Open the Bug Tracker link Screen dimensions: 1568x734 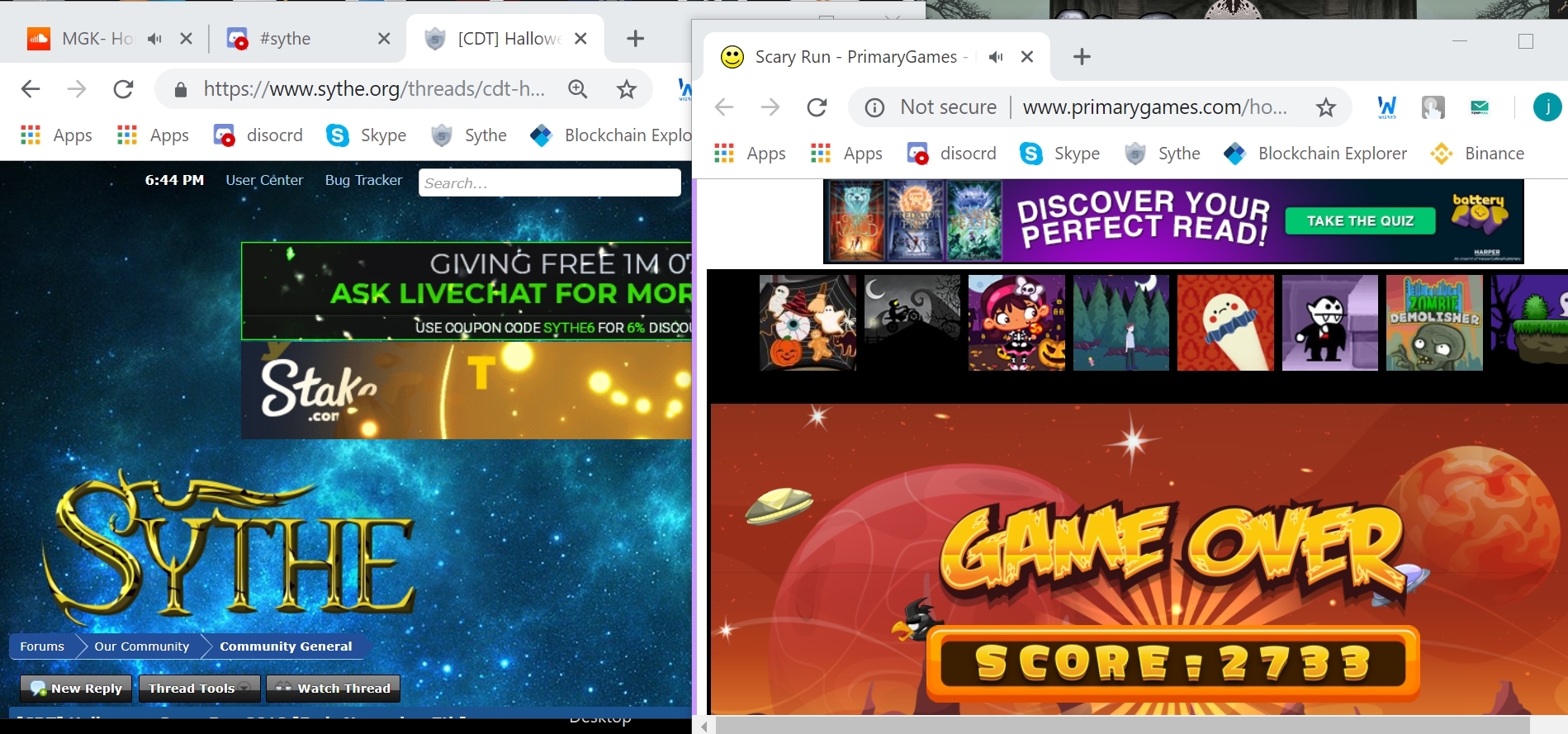(363, 180)
